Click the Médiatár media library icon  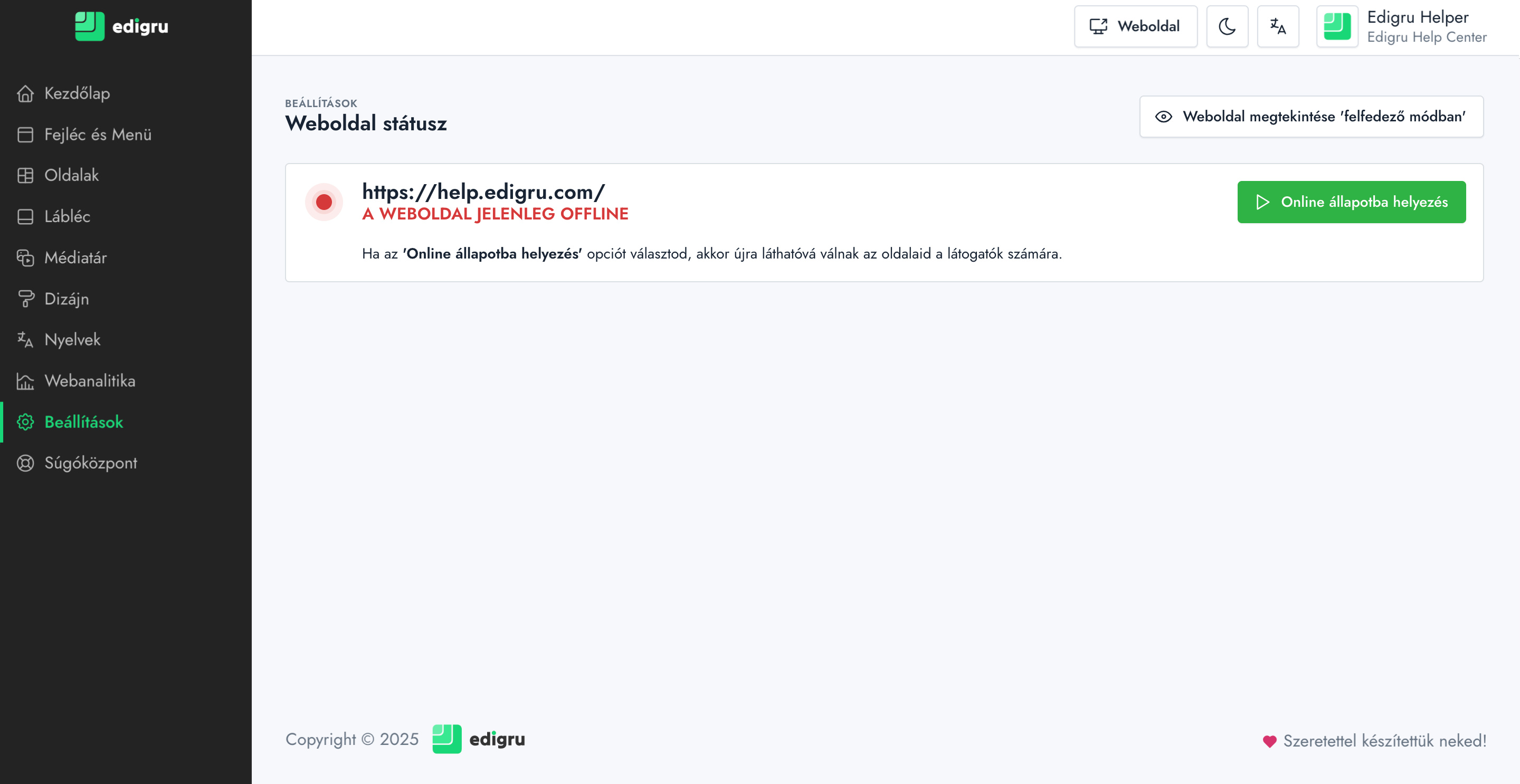[x=25, y=258]
